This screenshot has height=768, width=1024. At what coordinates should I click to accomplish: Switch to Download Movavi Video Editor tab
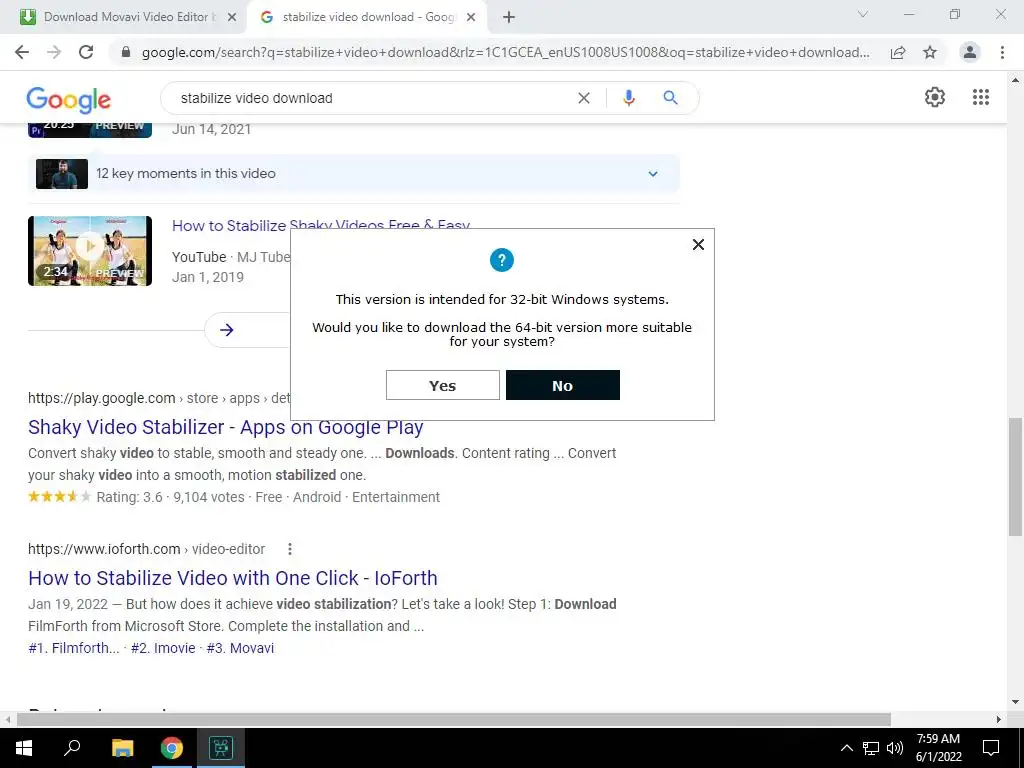(128, 17)
